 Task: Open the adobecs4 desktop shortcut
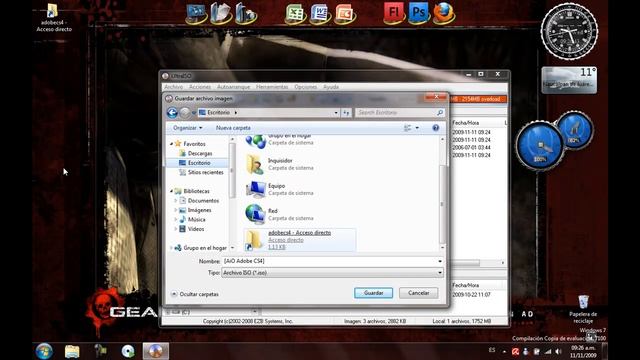click(x=53, y=18)
